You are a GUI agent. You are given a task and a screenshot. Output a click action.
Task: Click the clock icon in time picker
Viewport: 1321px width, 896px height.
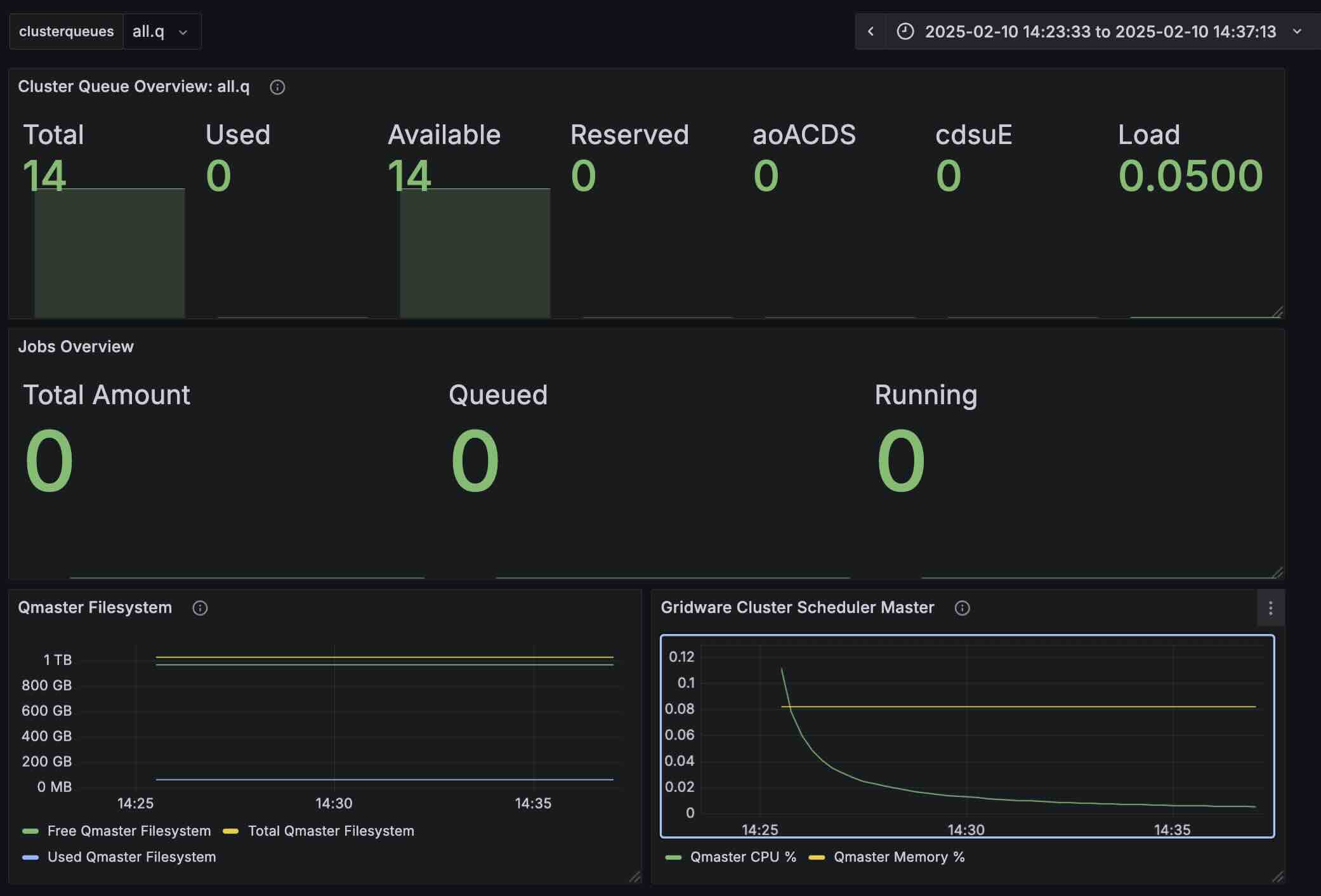905,32
